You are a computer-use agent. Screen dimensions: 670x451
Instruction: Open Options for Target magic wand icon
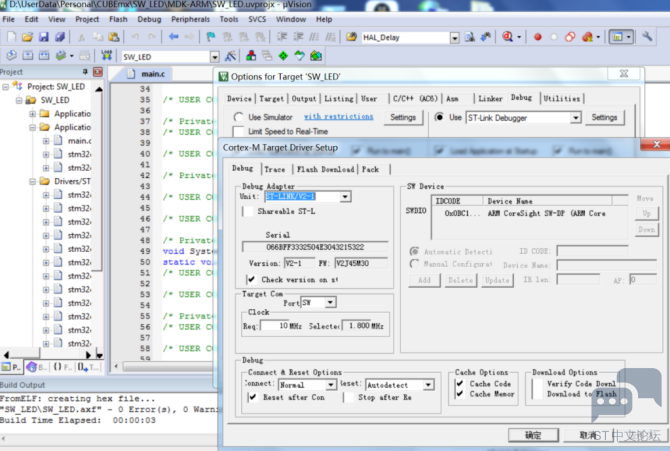[230, 56]
